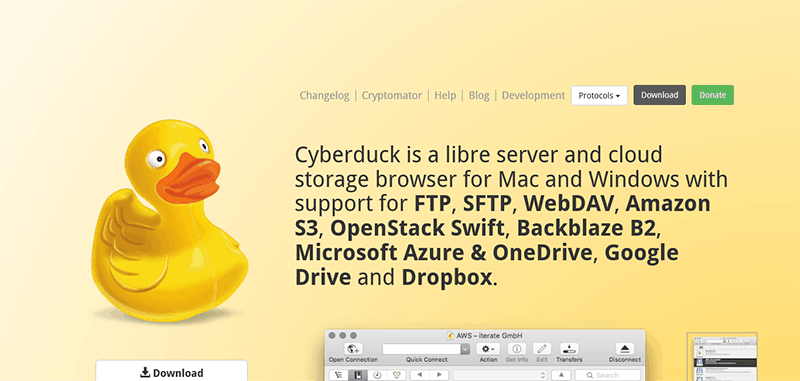Select the outline browser view icon
This screenshot has height=381, width=800.
click(339, 375)
